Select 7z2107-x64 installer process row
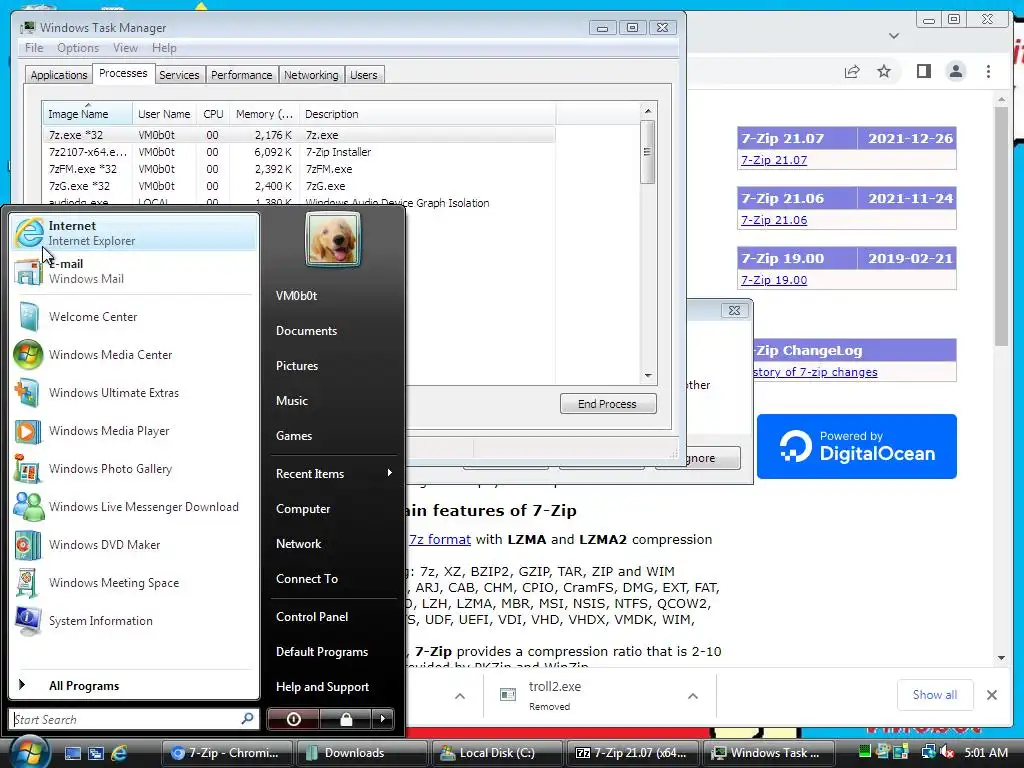This screenshot has width=1024, height=768. pyautogui.click(x=298, y=152)
